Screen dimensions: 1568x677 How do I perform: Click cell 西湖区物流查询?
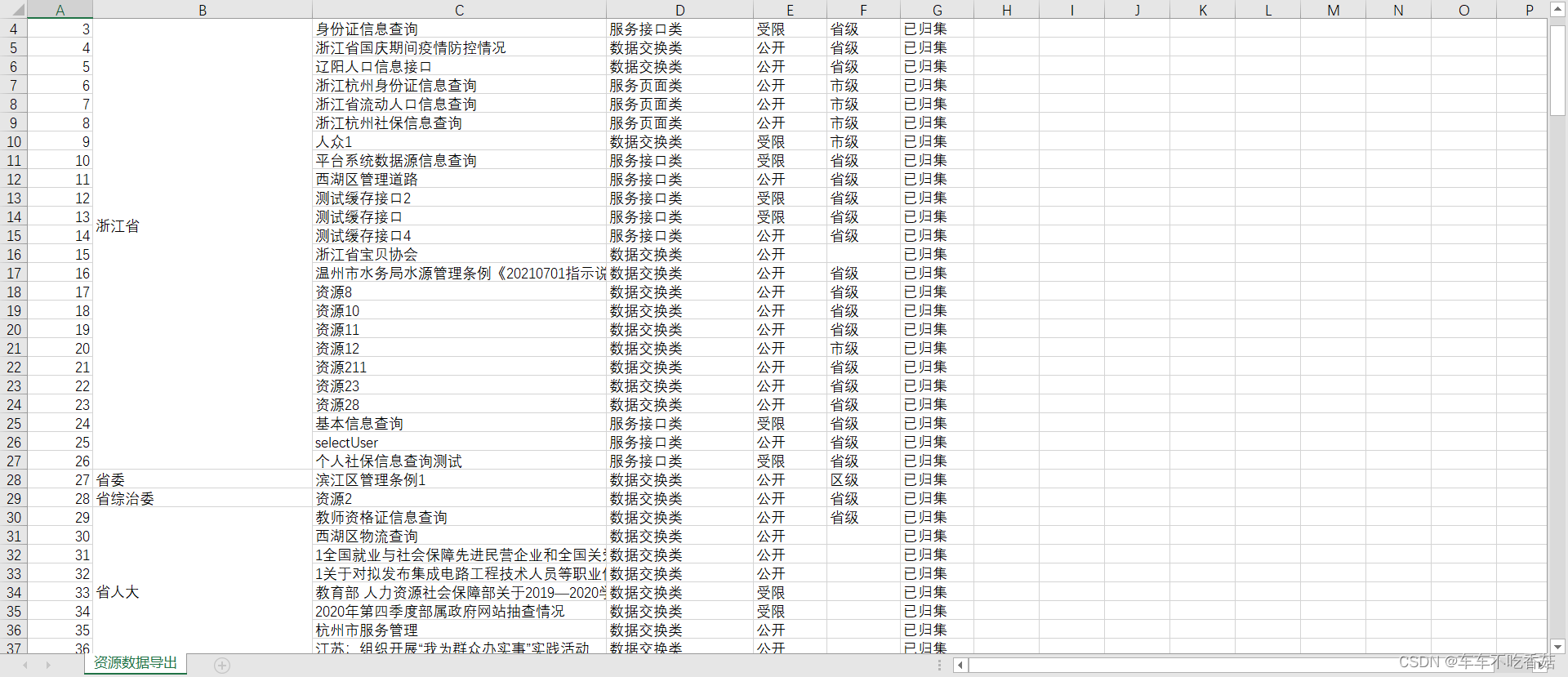pos(459,536)
